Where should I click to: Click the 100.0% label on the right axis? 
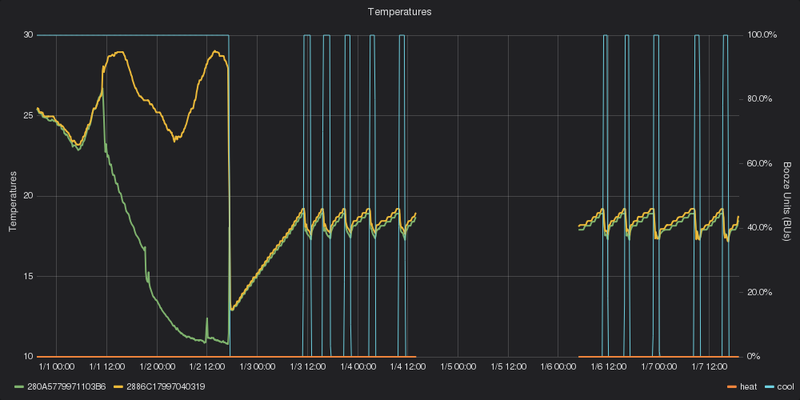(x=762, y=35)
